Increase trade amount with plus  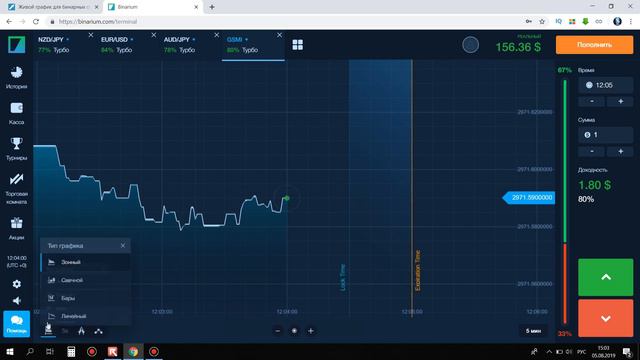tap(620, 151)
